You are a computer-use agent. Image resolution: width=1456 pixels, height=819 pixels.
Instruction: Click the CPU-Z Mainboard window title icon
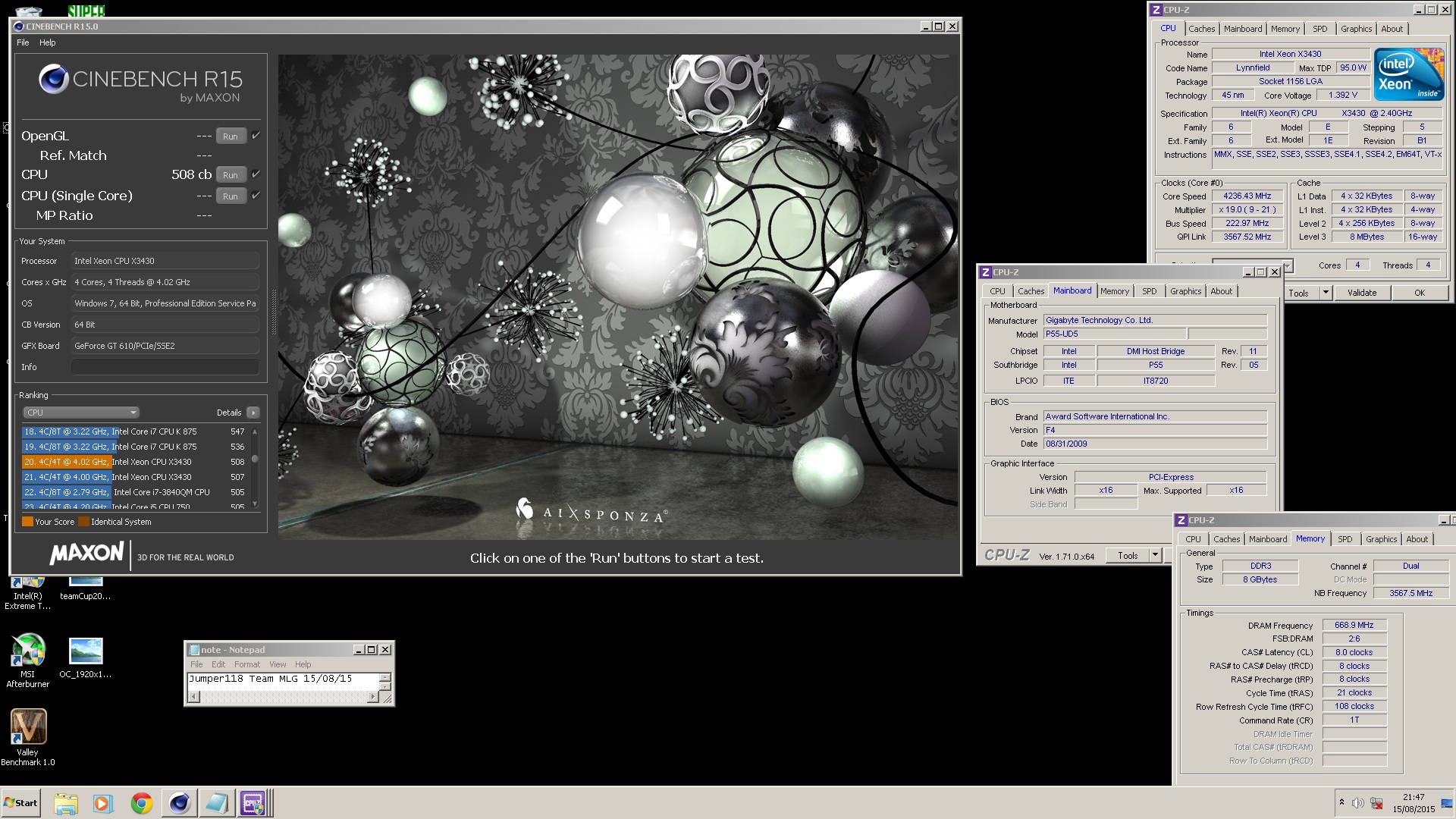point(985,272)
